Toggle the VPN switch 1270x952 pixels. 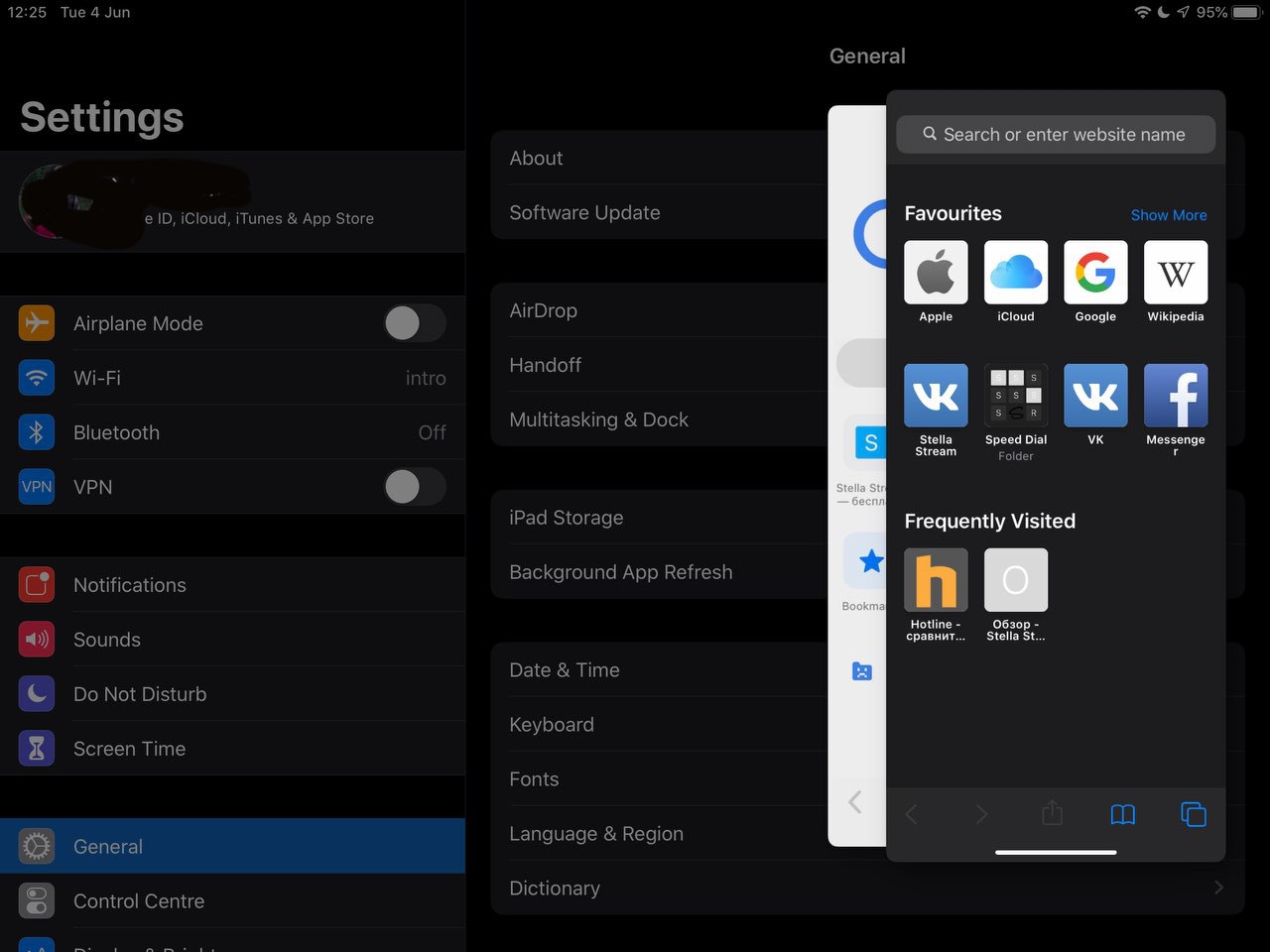pyautogui.click(x=415, y=487)
